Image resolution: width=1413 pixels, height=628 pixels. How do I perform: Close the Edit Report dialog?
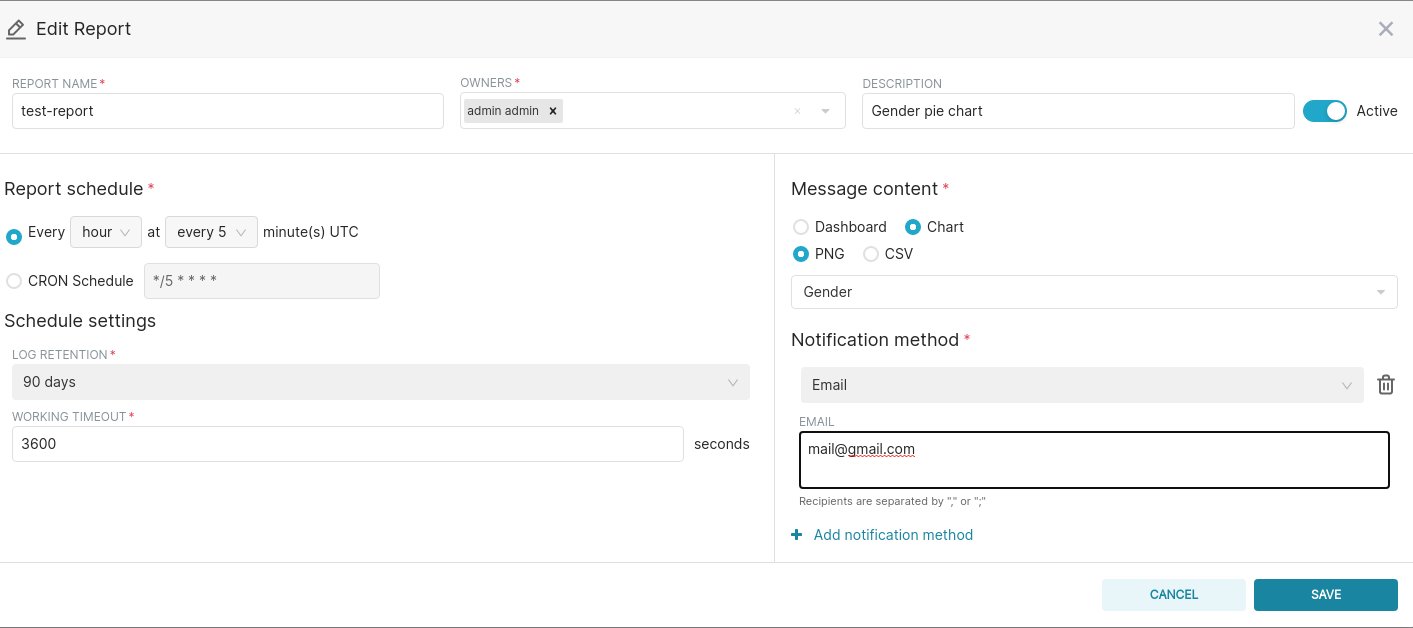click(x=1386, y=29)
